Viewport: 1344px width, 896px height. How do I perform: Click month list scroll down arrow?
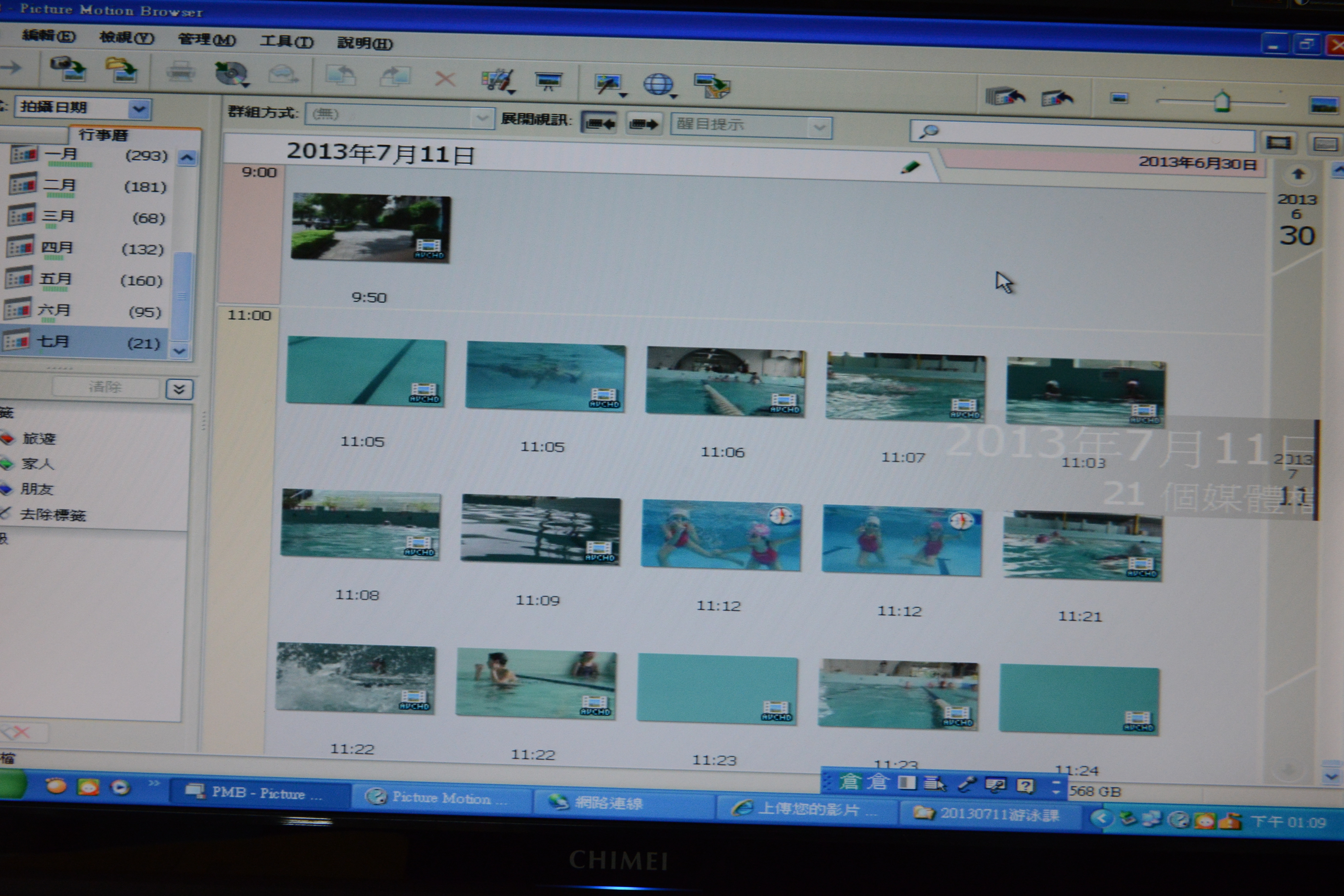pyautogui.click(x=179, y=351)
